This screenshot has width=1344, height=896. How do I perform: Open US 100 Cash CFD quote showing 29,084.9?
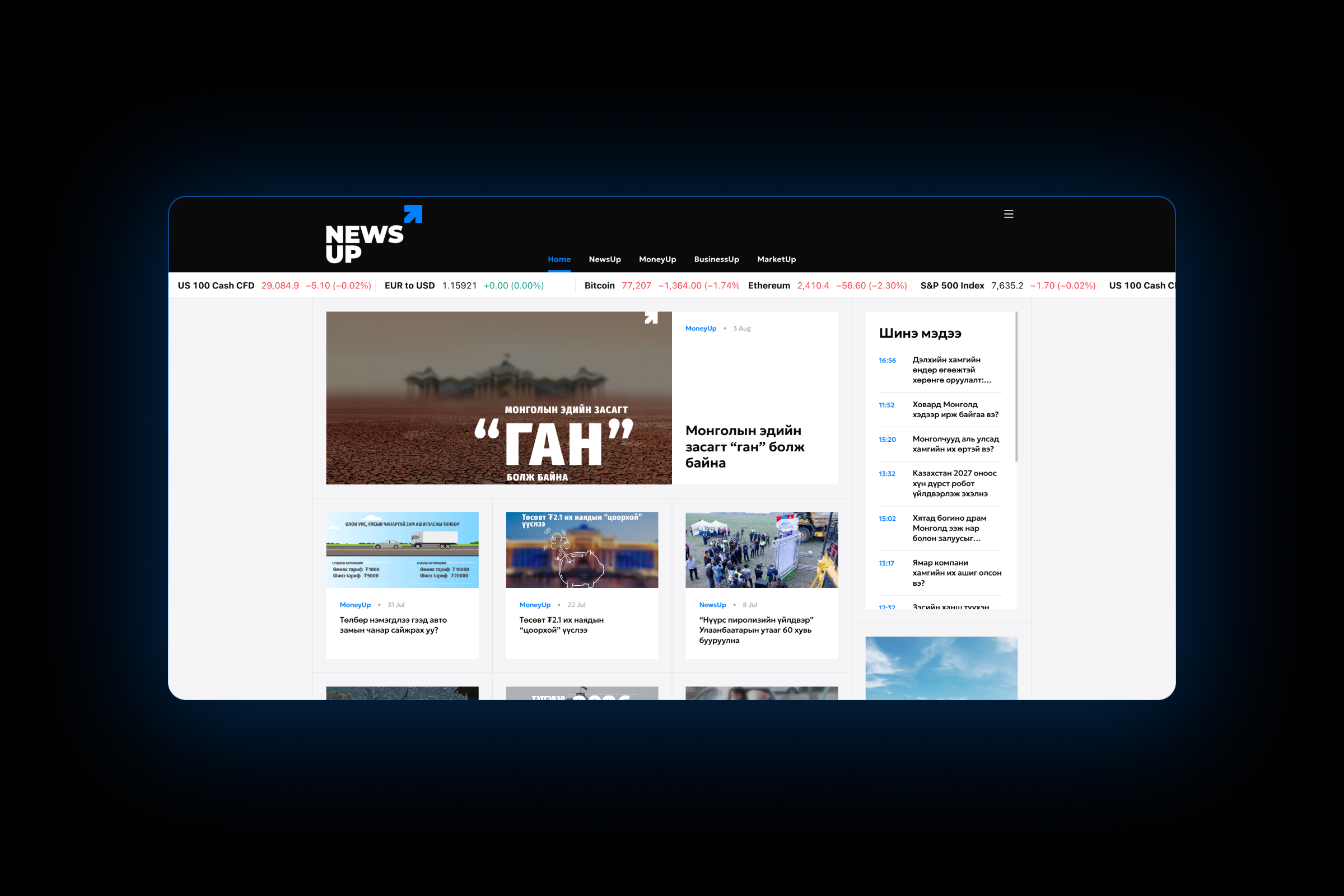coord(274,286)
